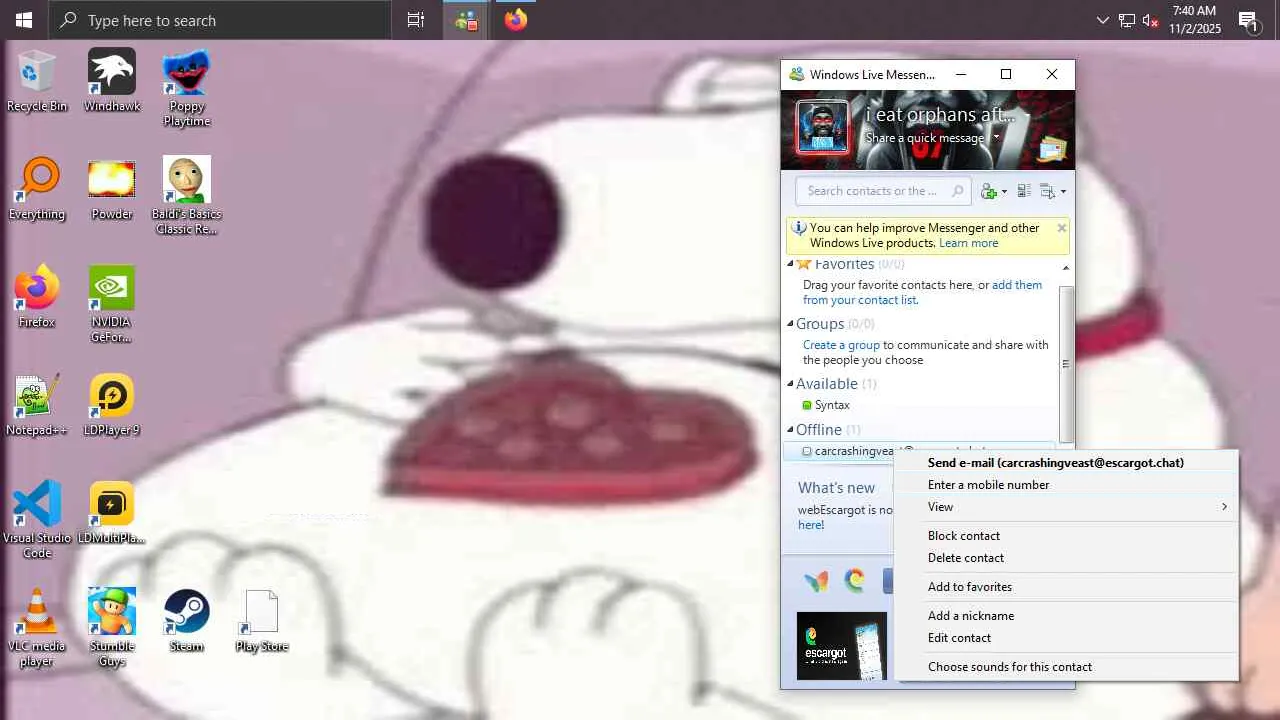Screen dimensions: 1280x720
Task: Select the Stumble Guys desktop shortcut
Action: 112,628
